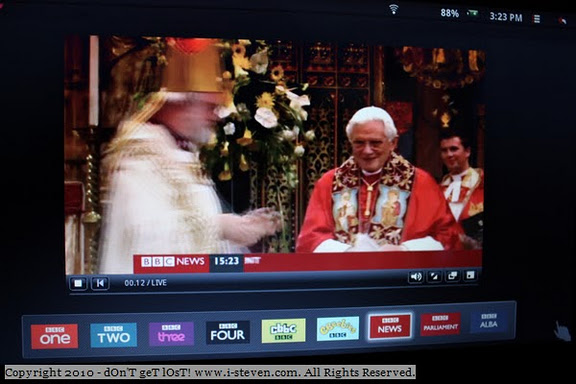The height and width of the screenshot is (384, 576).
Task: Select the BBC Three channel tile
Action: pyautogui.click(x=171, y=334)
